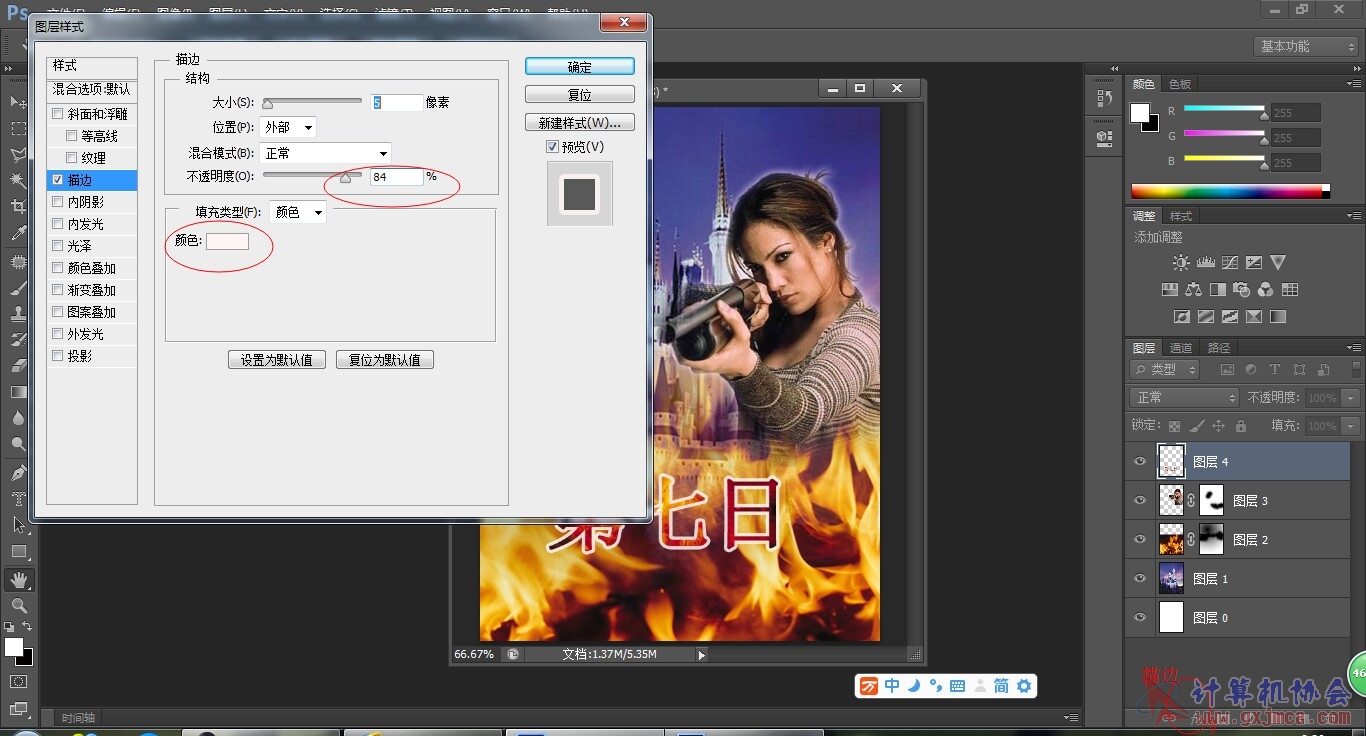Image resolution: width=1366 pixels, height=736 pixels.
Task: Switch to the 通道 channels tab
Action: point(1181,348)
